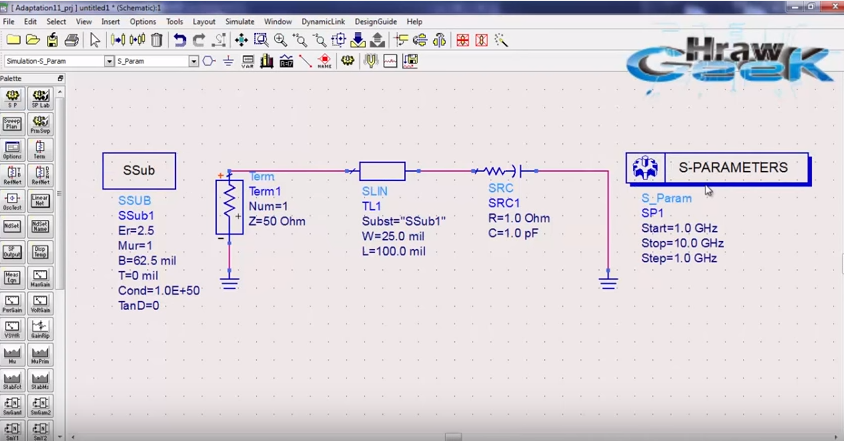Click the zoom in magnifier icon
The image size is (844, 441).
(x=280, y=40)
